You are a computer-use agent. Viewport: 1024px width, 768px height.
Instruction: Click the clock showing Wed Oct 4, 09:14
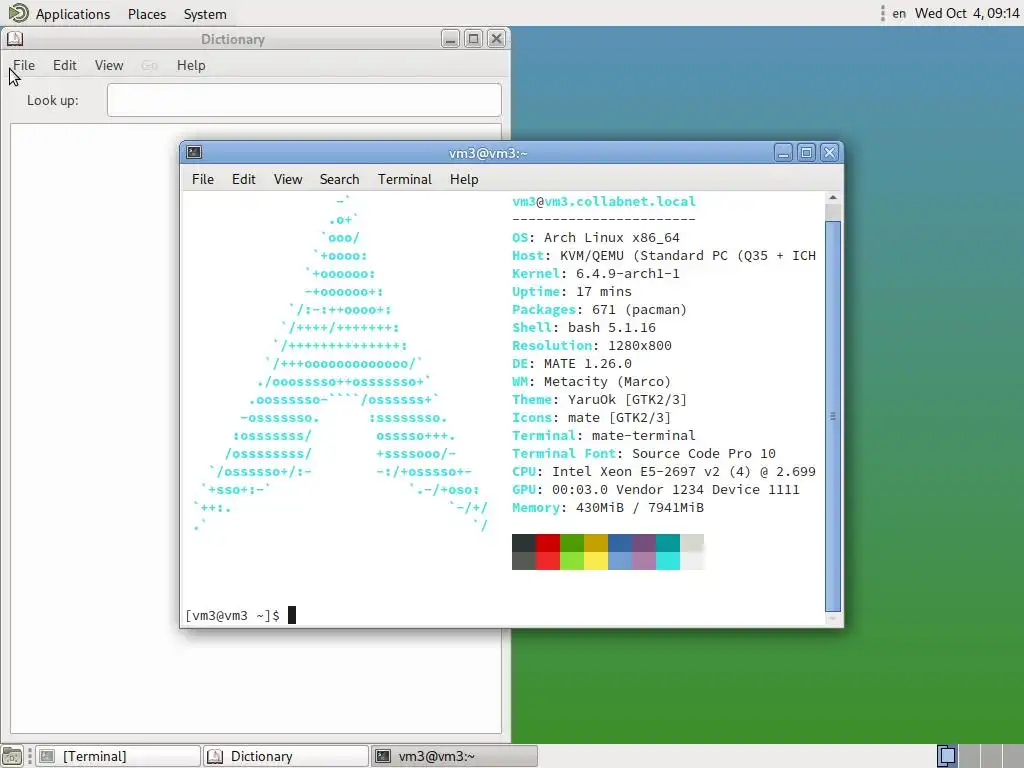(x=967, y=13)
